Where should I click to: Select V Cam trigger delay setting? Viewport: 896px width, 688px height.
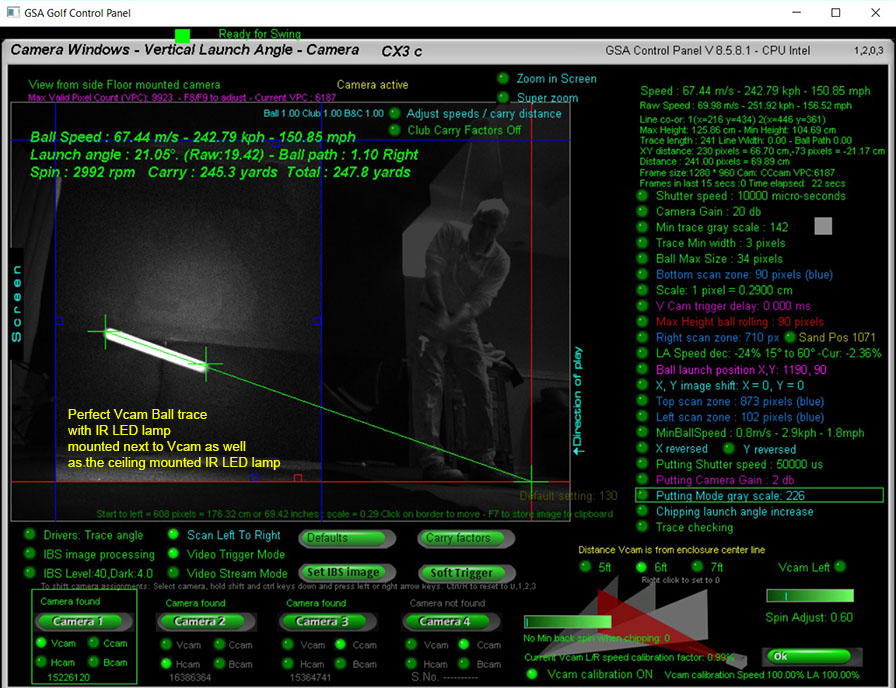(x=642, y=306)
